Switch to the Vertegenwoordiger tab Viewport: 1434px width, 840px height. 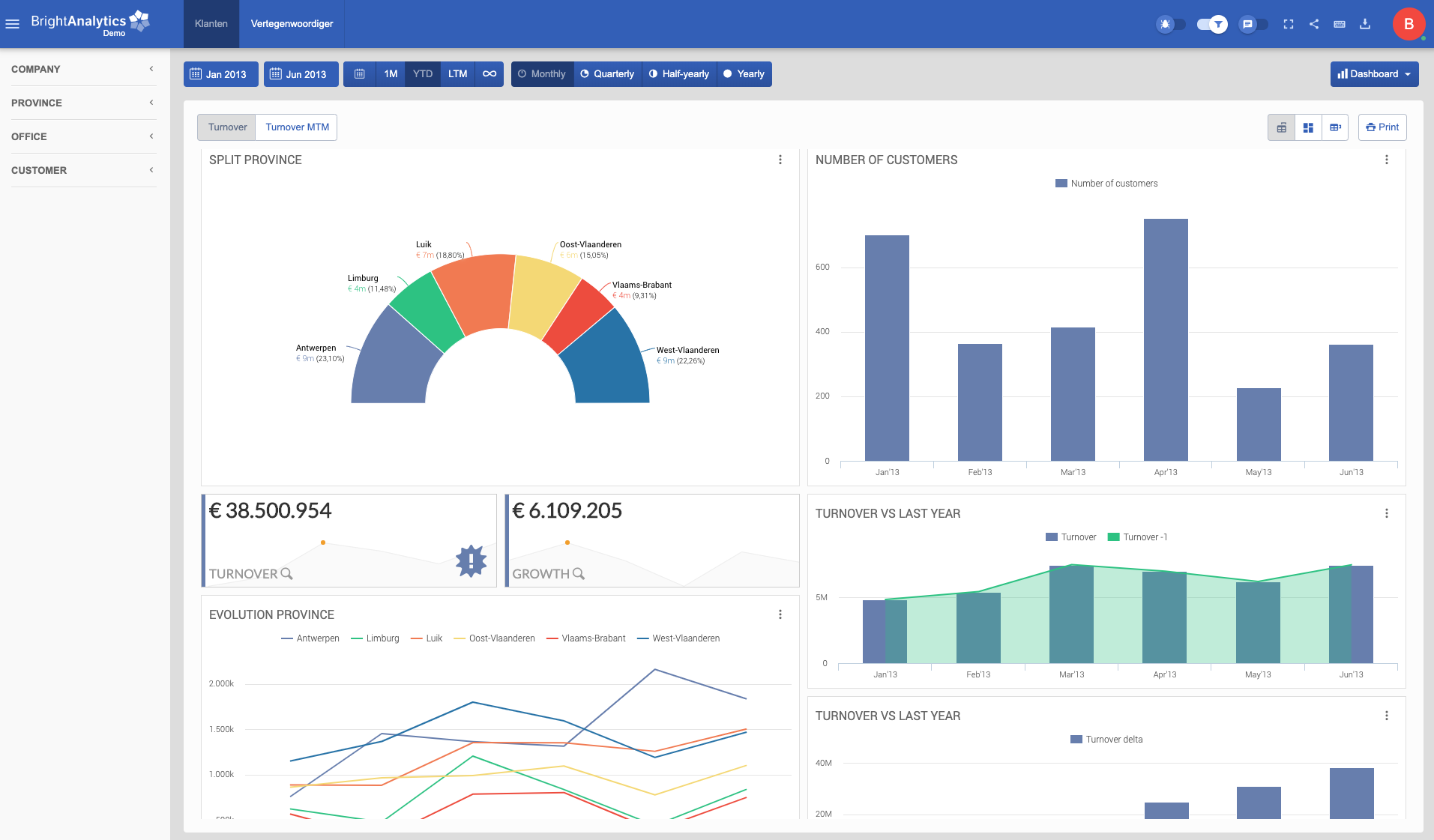pyautogui.click(x=292, y=24)
